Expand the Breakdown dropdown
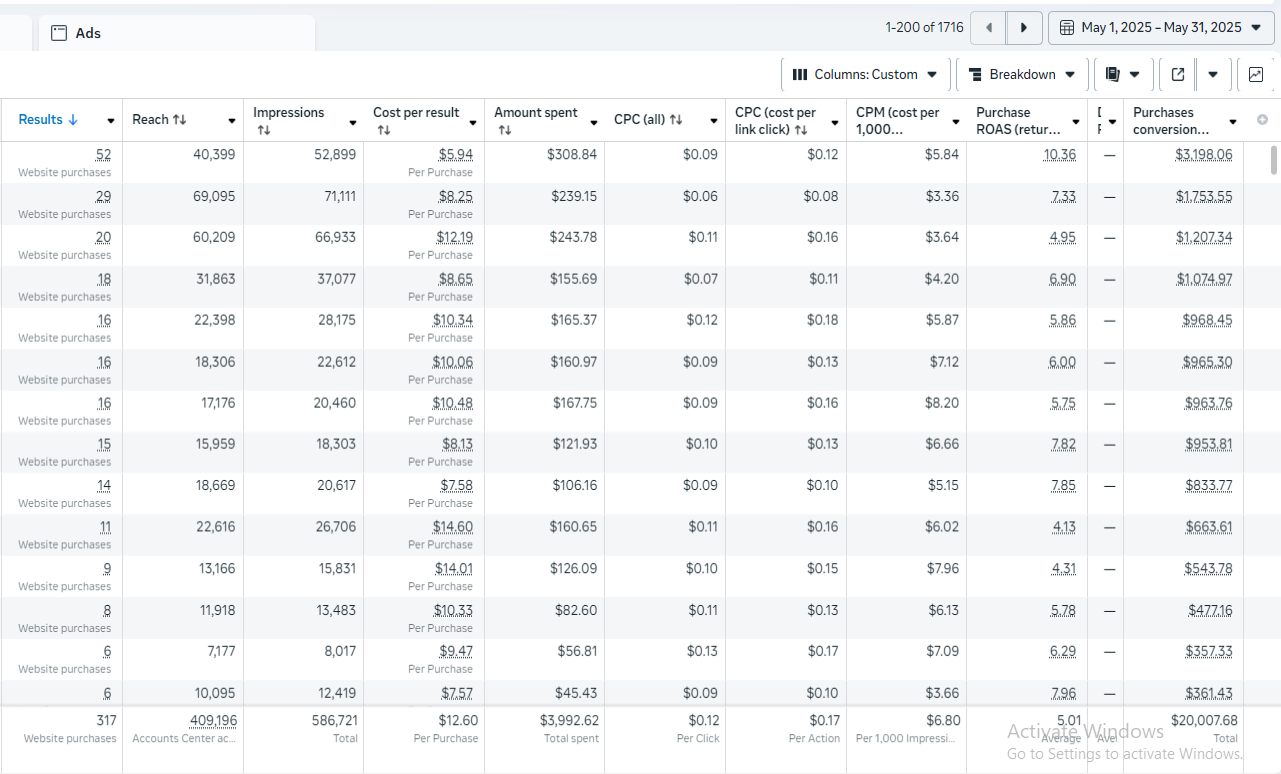 [1021, 74]
